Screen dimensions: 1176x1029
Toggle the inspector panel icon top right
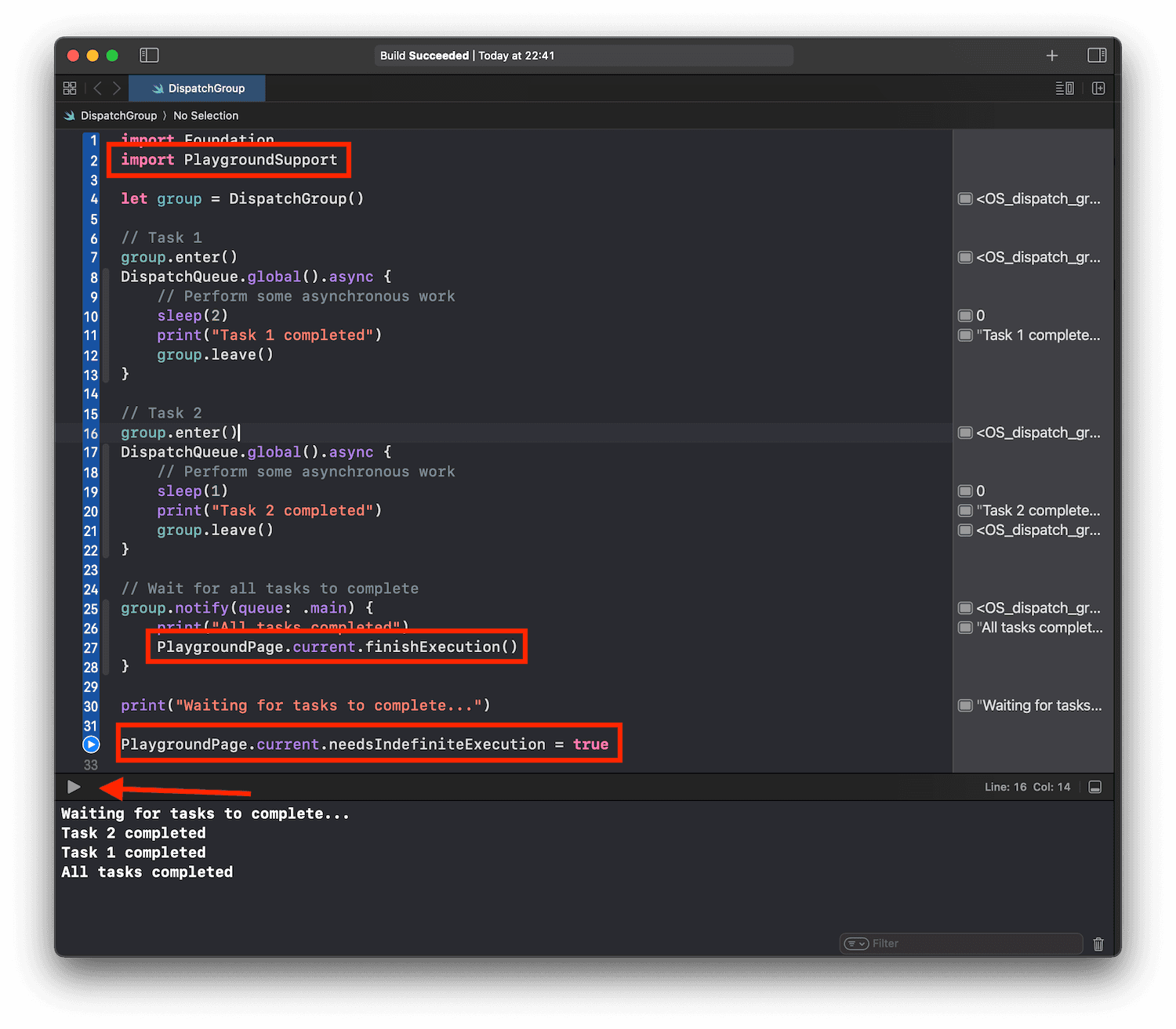[x=1097, y=55]
